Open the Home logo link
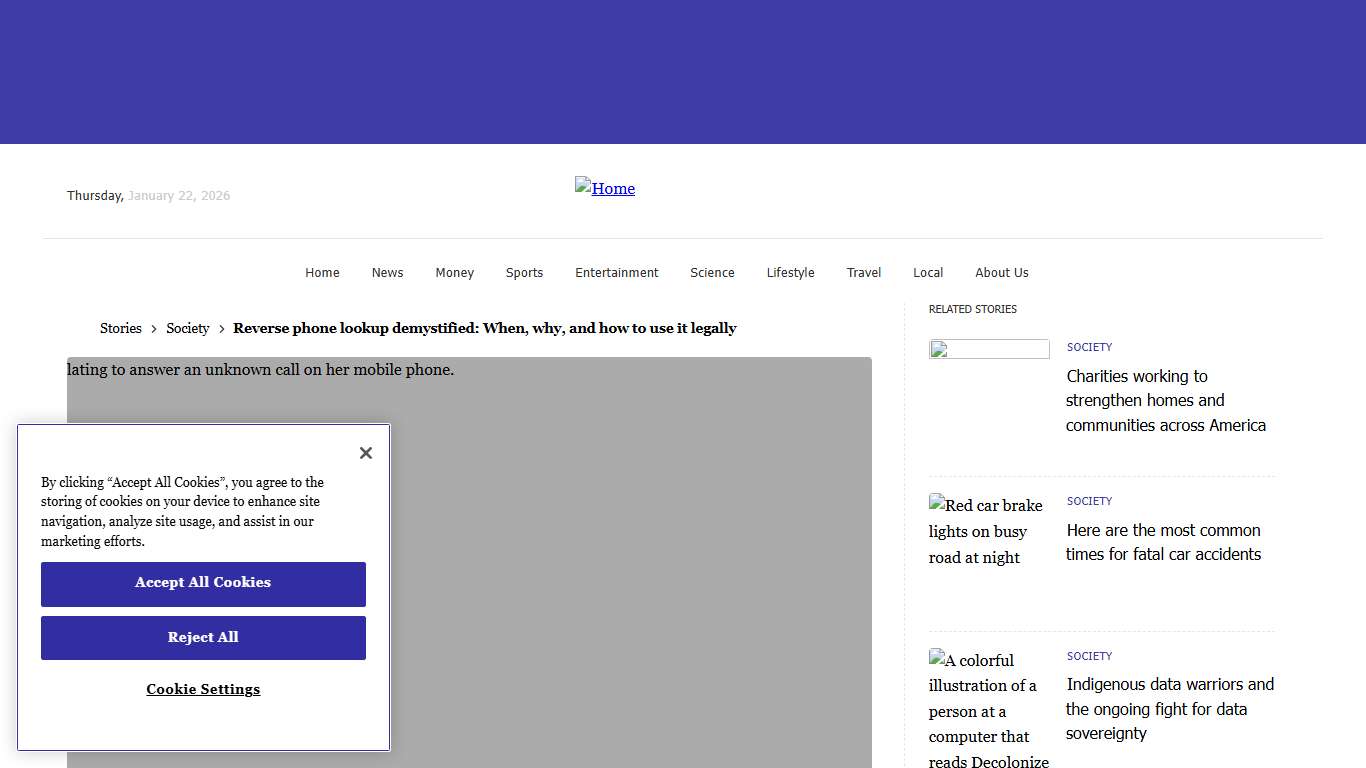Screen dimensions: 1366x768 (604, 188)
